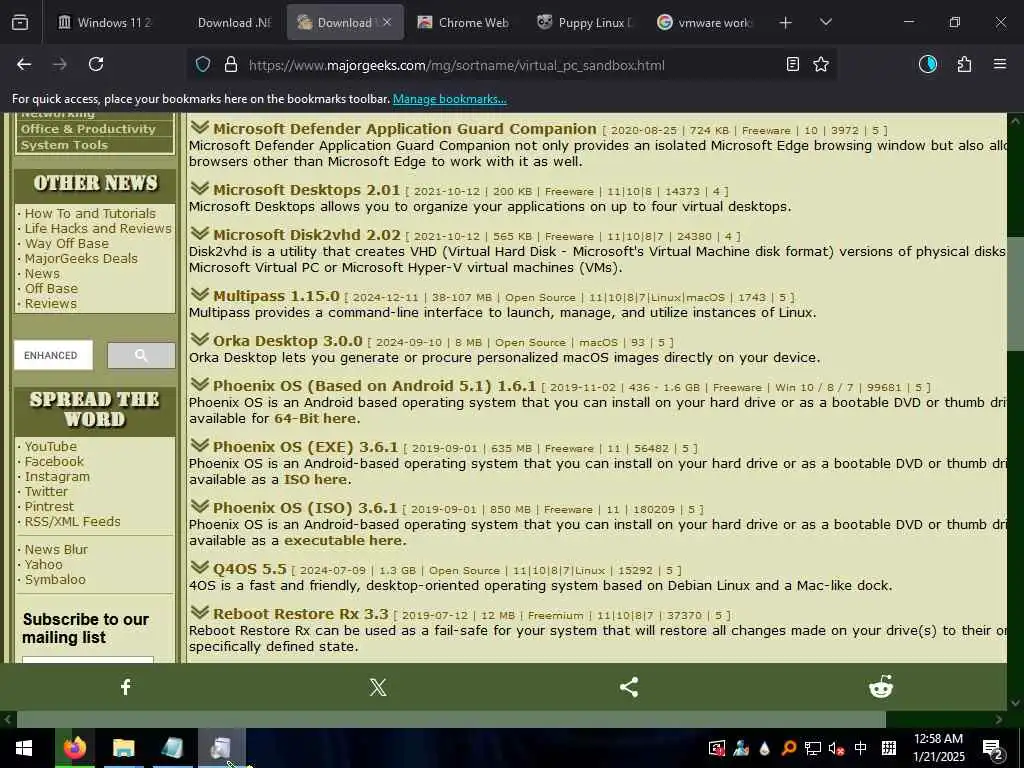Open the list all tabs chevron

[x=825, y=22]
